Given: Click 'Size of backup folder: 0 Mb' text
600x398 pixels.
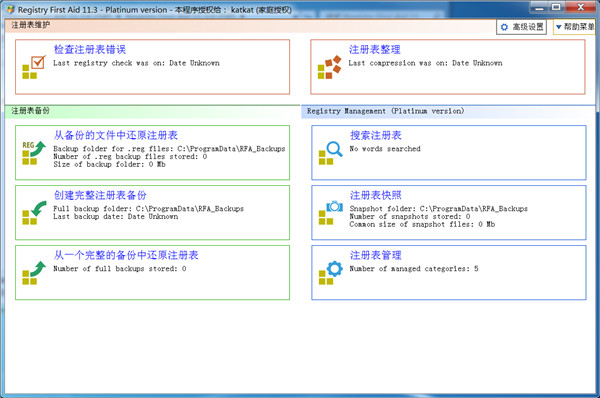Looking at the screenshot, I should click(109, 164).
